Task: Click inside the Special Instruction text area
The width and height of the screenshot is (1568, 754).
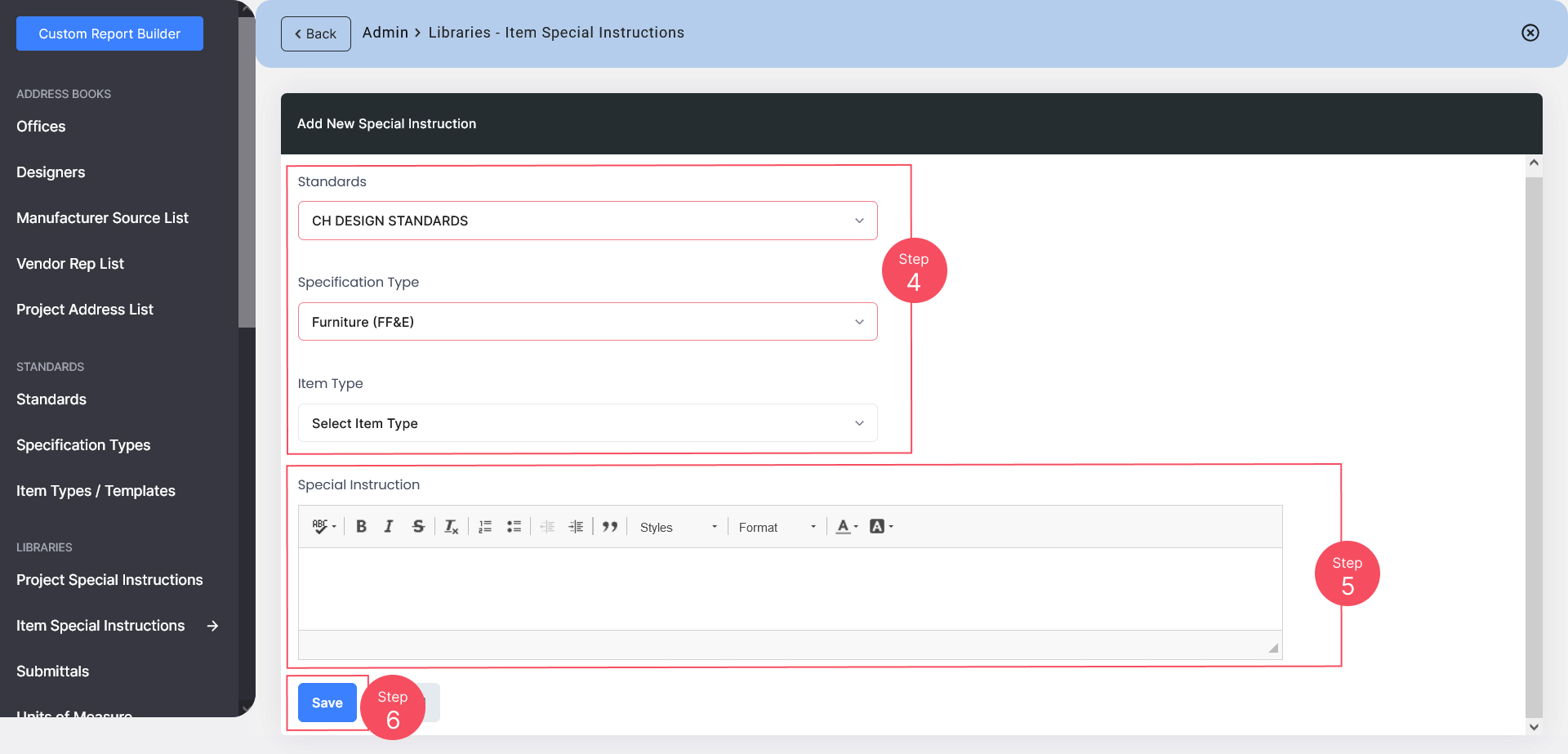Action: point(790,589)
